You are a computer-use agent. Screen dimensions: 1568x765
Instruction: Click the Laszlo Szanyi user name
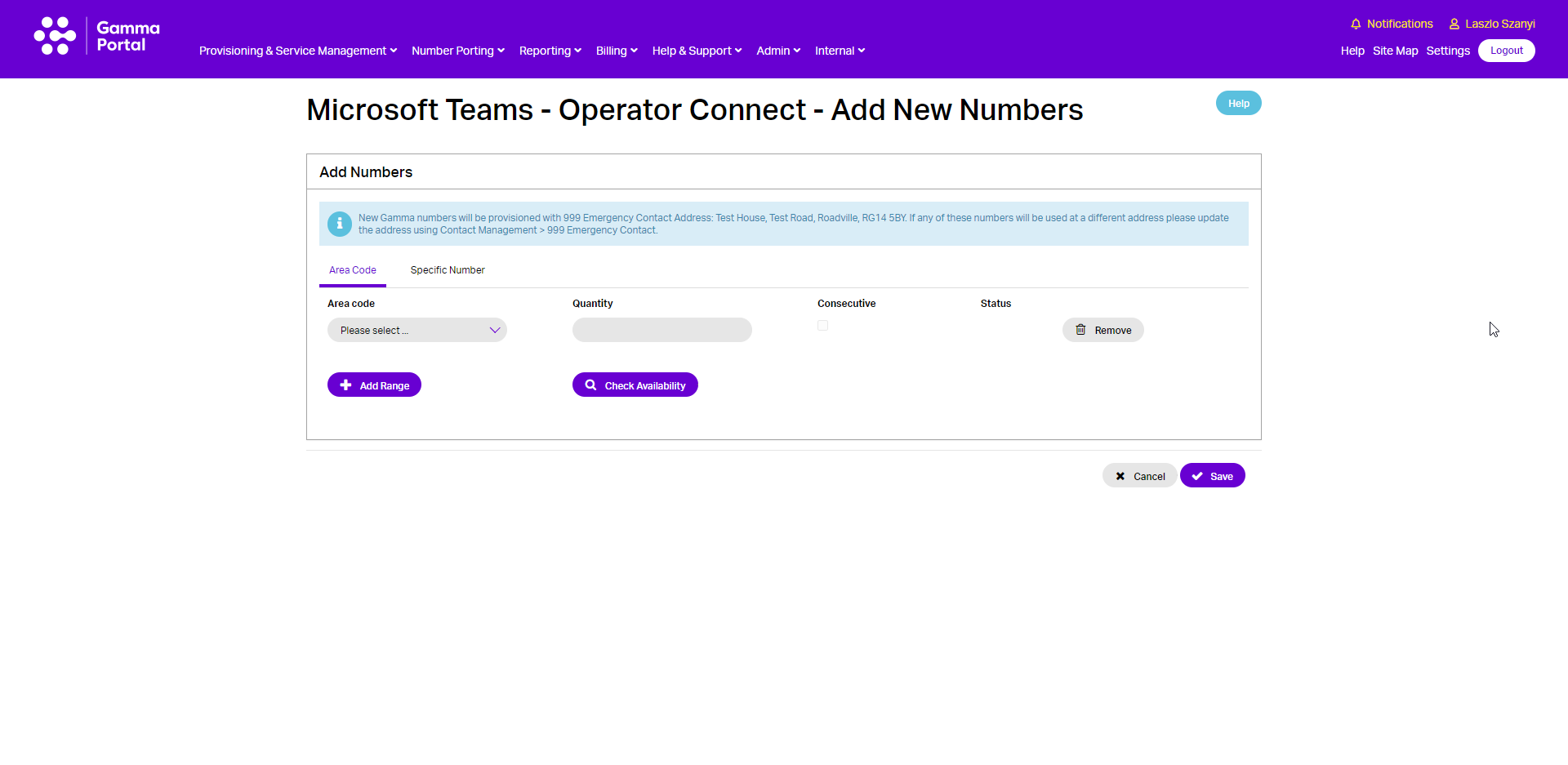point(1500,24)
